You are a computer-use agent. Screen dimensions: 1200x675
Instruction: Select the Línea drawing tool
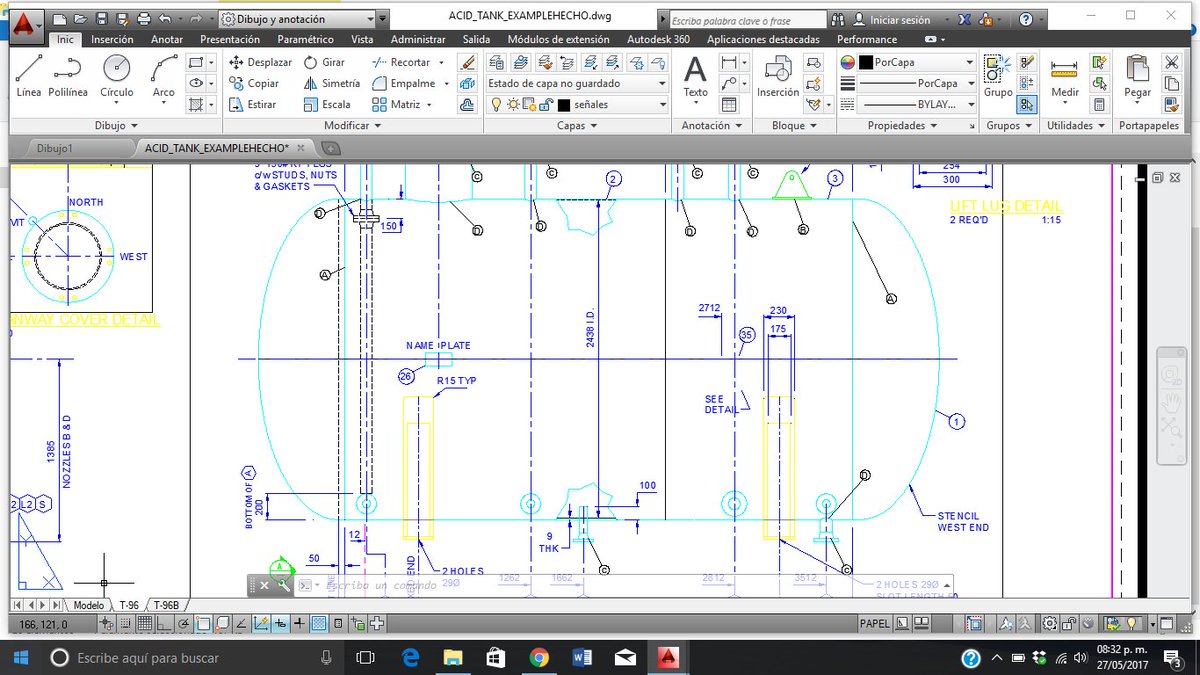pyautogui.click(x=29, y=77)
